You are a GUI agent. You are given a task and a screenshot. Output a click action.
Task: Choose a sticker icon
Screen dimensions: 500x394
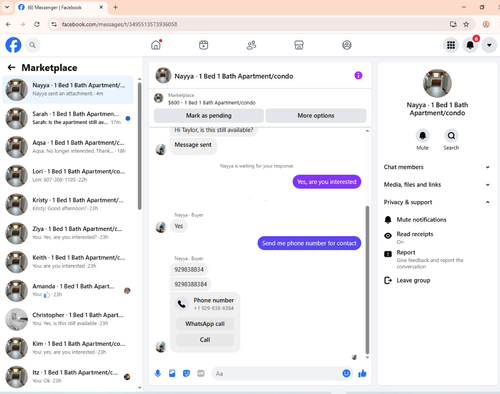(186, 373)
